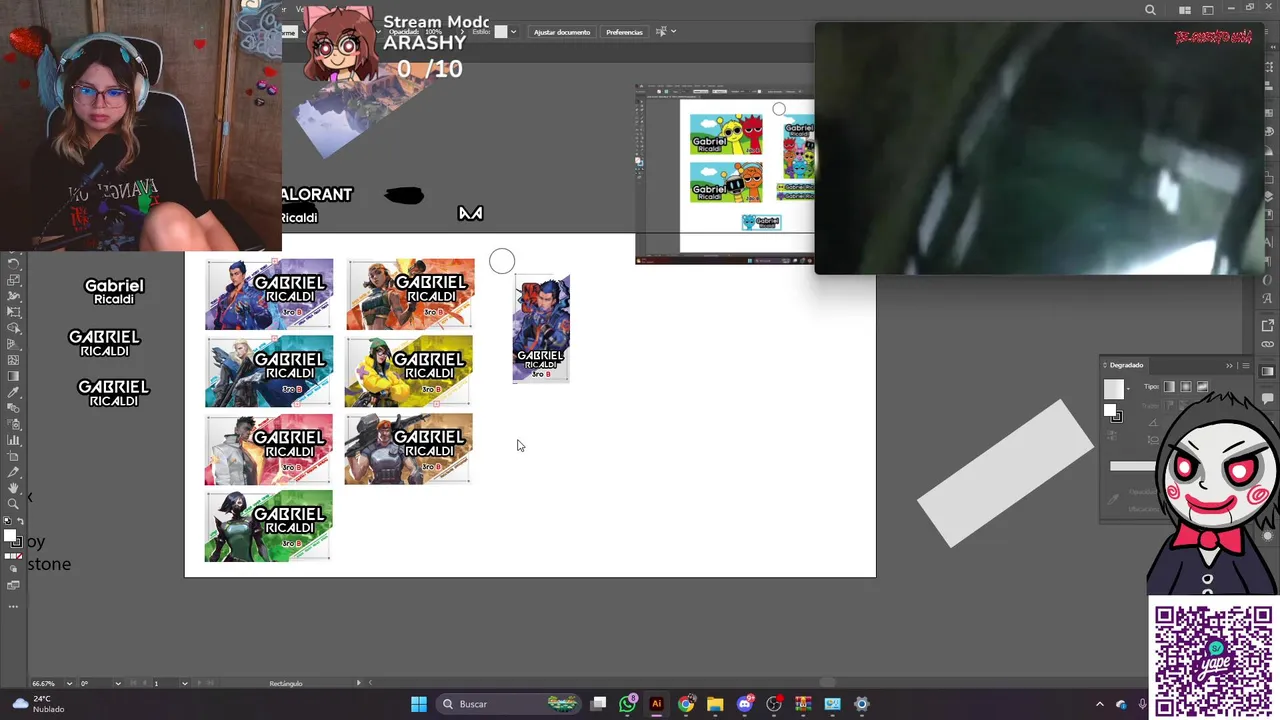Open the zoom level dropdown 66.67%

[69, 683]
